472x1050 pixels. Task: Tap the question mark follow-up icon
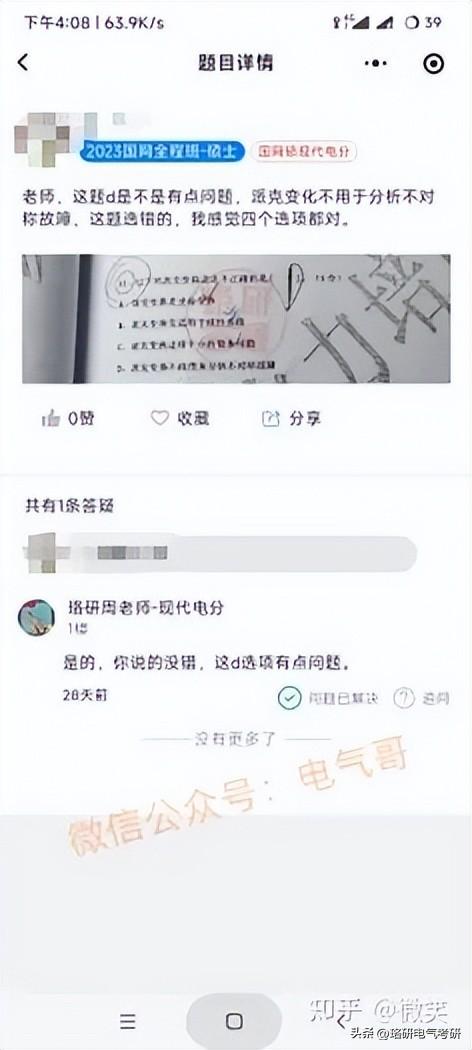(404, 698)
